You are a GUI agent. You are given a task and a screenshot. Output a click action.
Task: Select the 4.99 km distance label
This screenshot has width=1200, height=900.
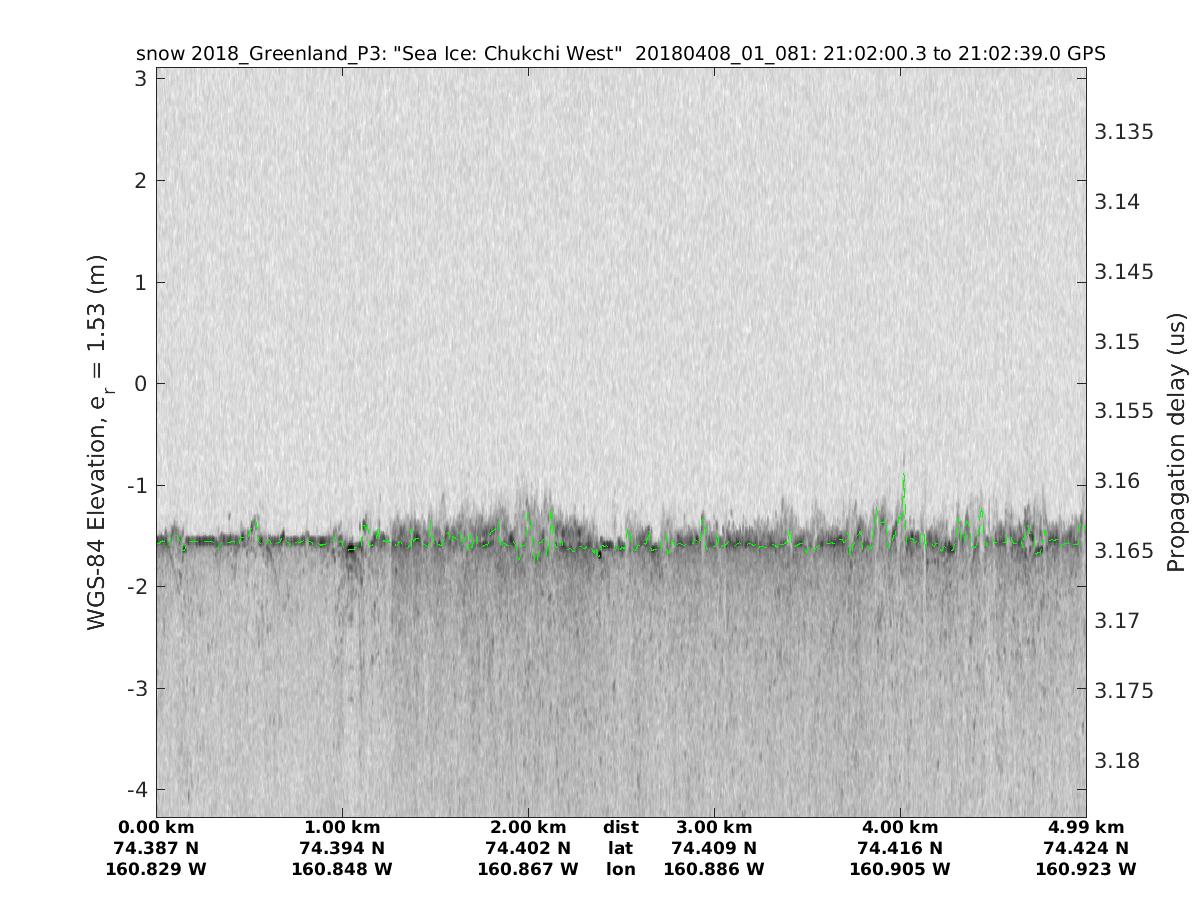[x=1086, y=827]
